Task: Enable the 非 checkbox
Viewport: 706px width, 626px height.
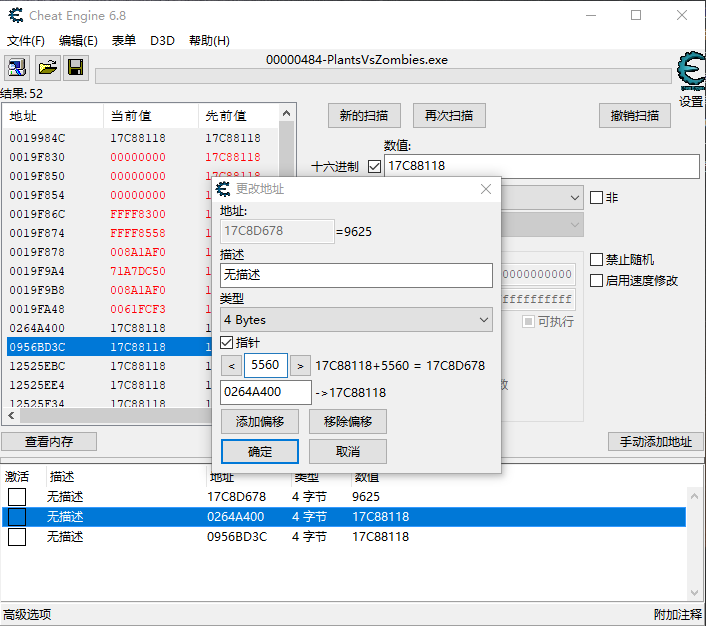Action: point(596,197)
